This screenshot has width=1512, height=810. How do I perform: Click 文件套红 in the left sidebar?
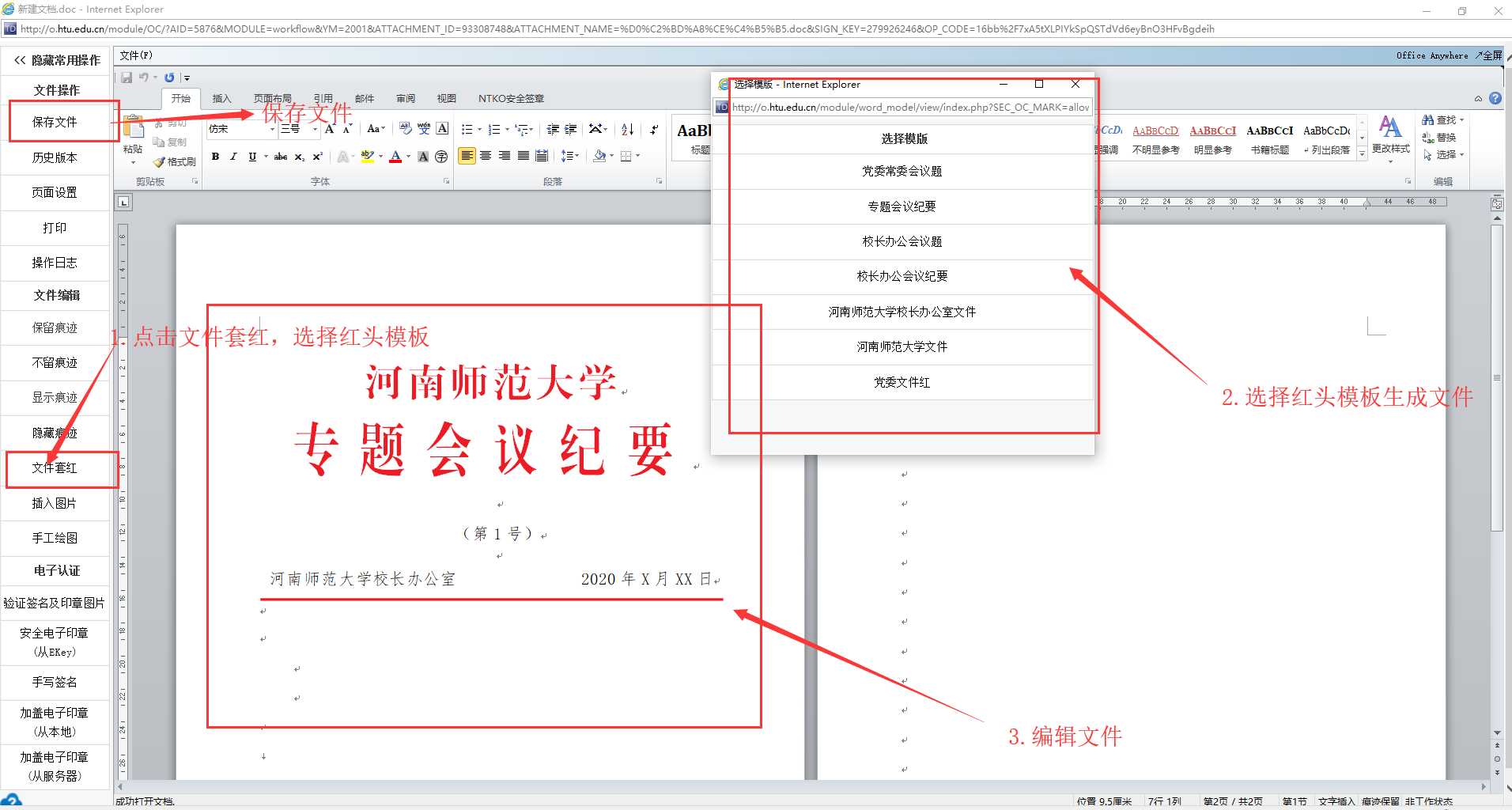[55, 468]
